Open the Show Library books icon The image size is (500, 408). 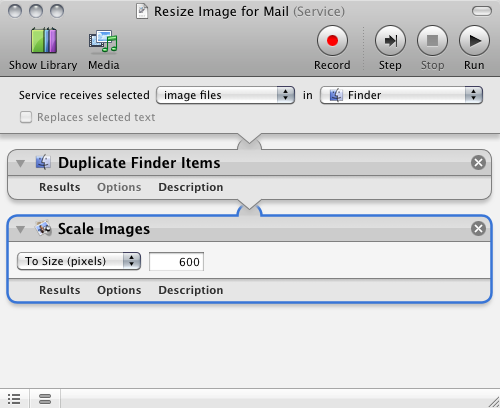(44, 41)
